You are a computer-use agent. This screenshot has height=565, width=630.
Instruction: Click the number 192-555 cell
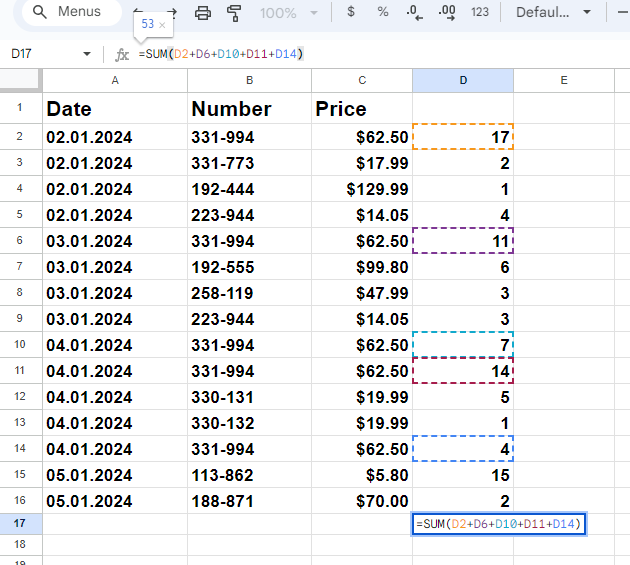pos(250,267)
